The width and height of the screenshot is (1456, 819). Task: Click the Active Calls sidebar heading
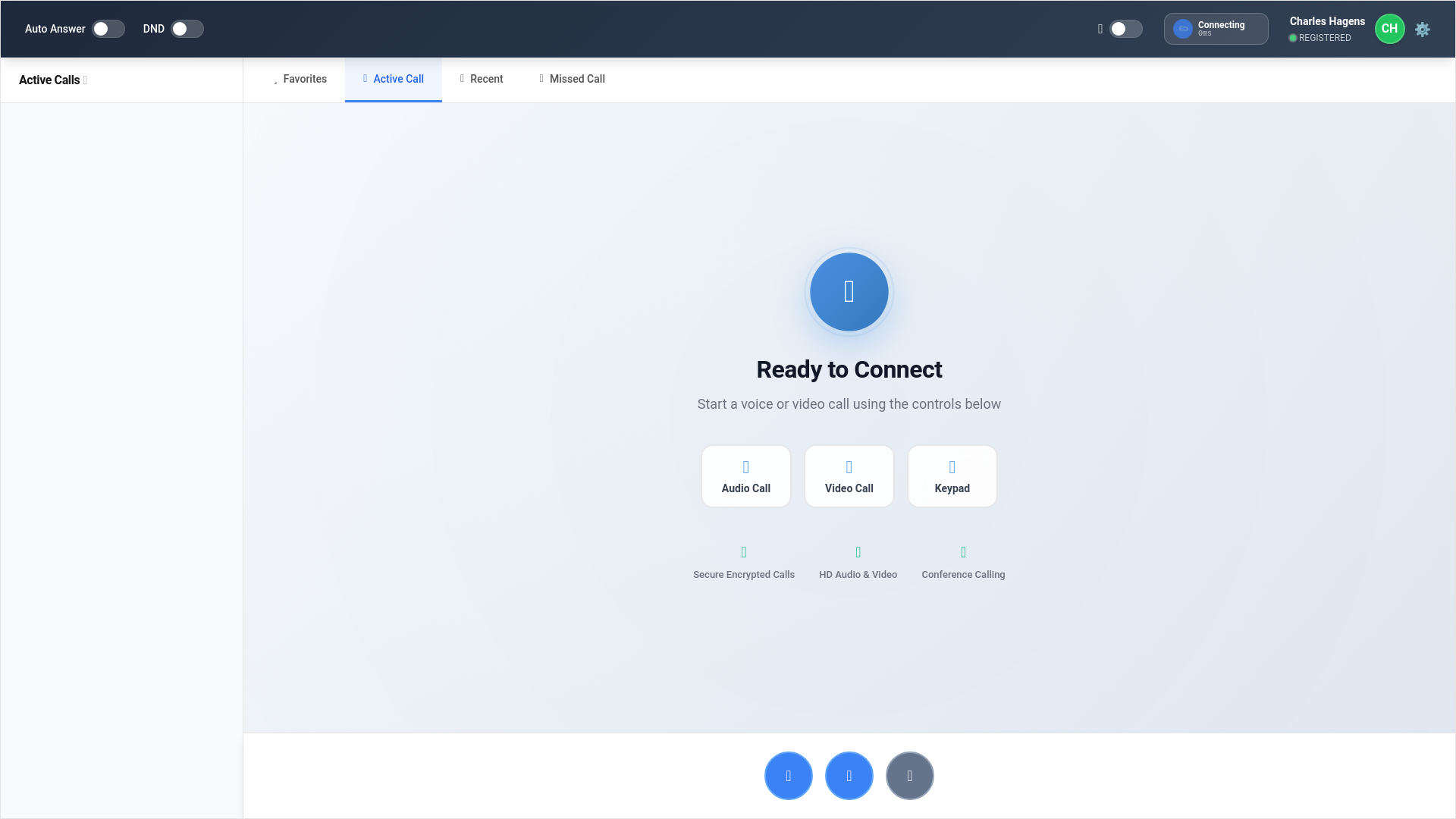(49, 80)
